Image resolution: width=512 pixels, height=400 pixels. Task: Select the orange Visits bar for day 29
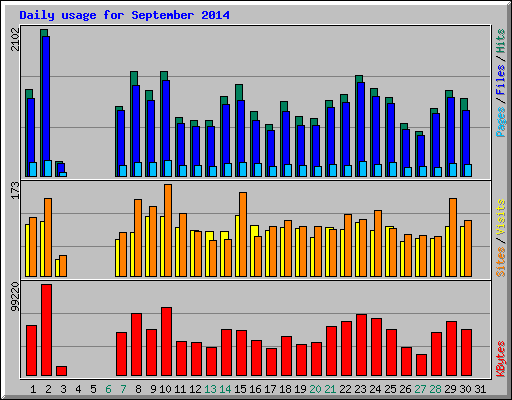[x=453, y=237]
